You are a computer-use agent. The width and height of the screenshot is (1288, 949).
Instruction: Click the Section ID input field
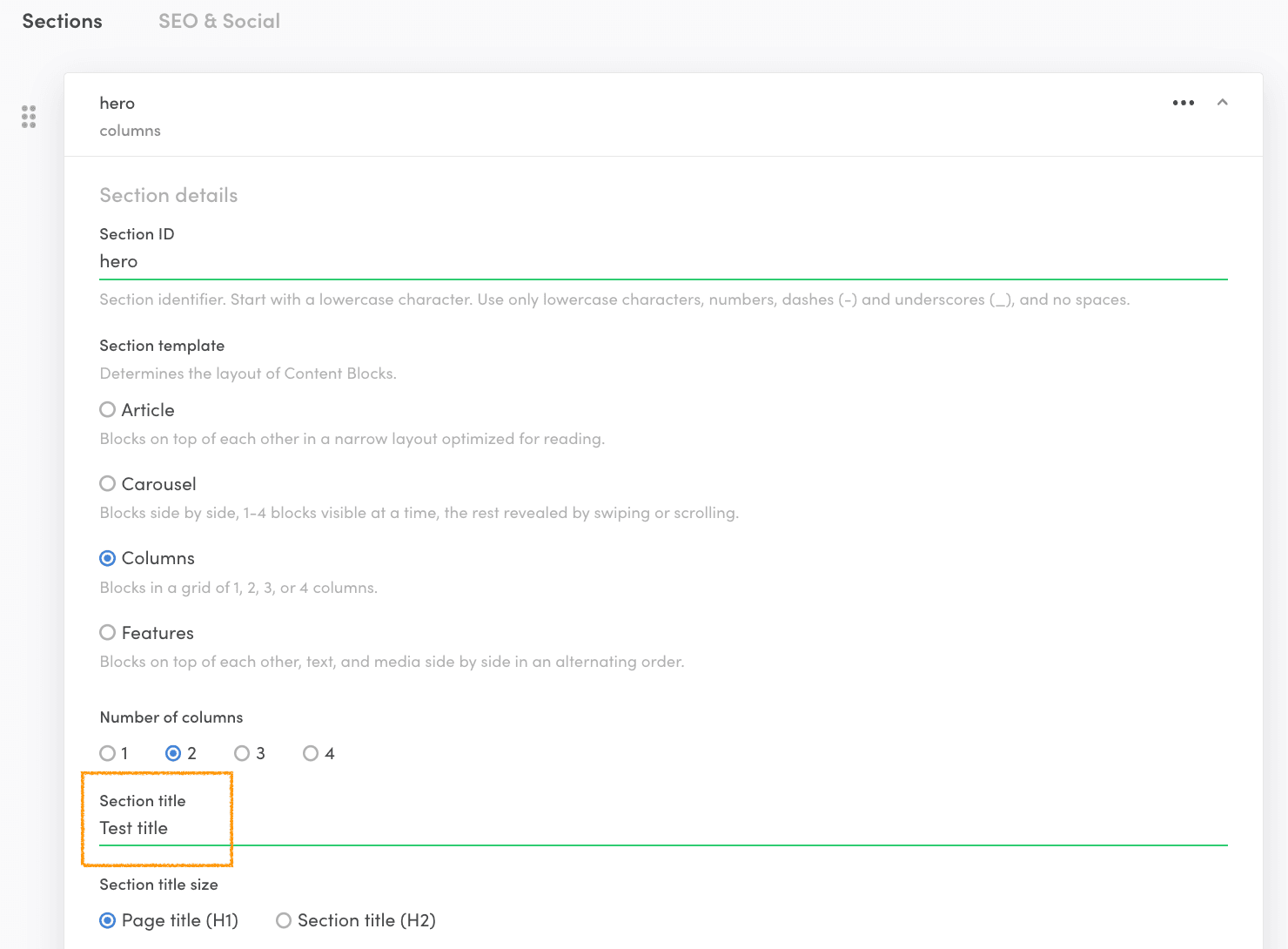(x=661, y=262)
